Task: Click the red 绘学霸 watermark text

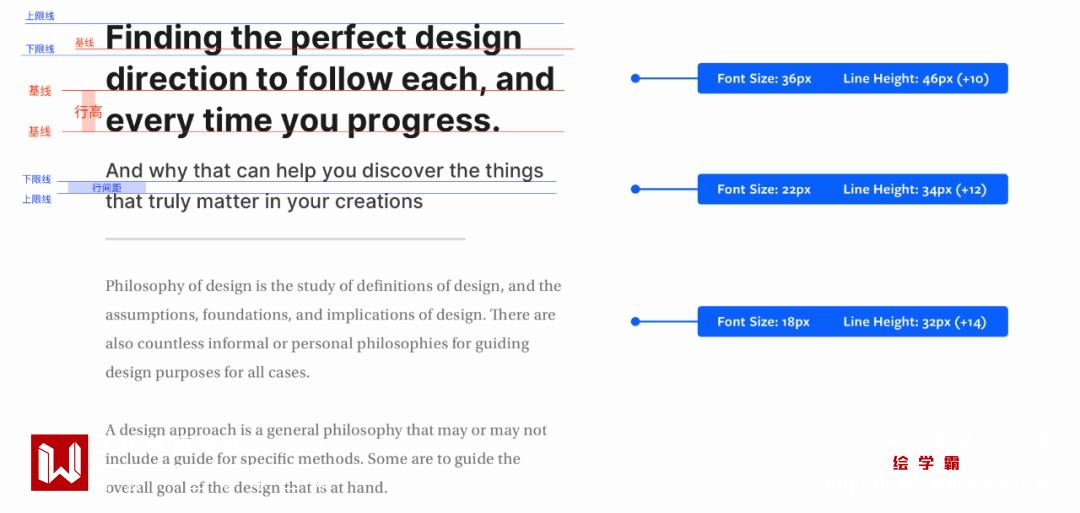Action: click(x=926, y=463)
